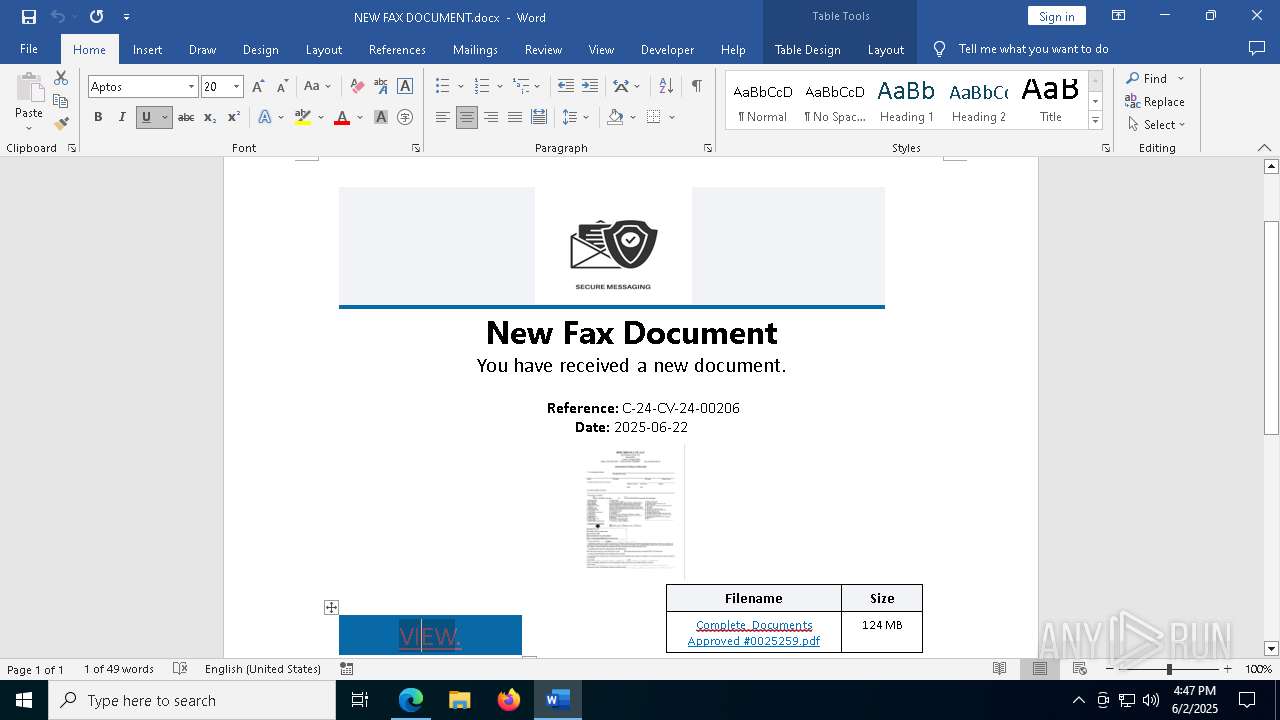This screenshot has height=720, width=1280.
Task: Shrink font size with the smaller A icon
Action: point(282,87)
